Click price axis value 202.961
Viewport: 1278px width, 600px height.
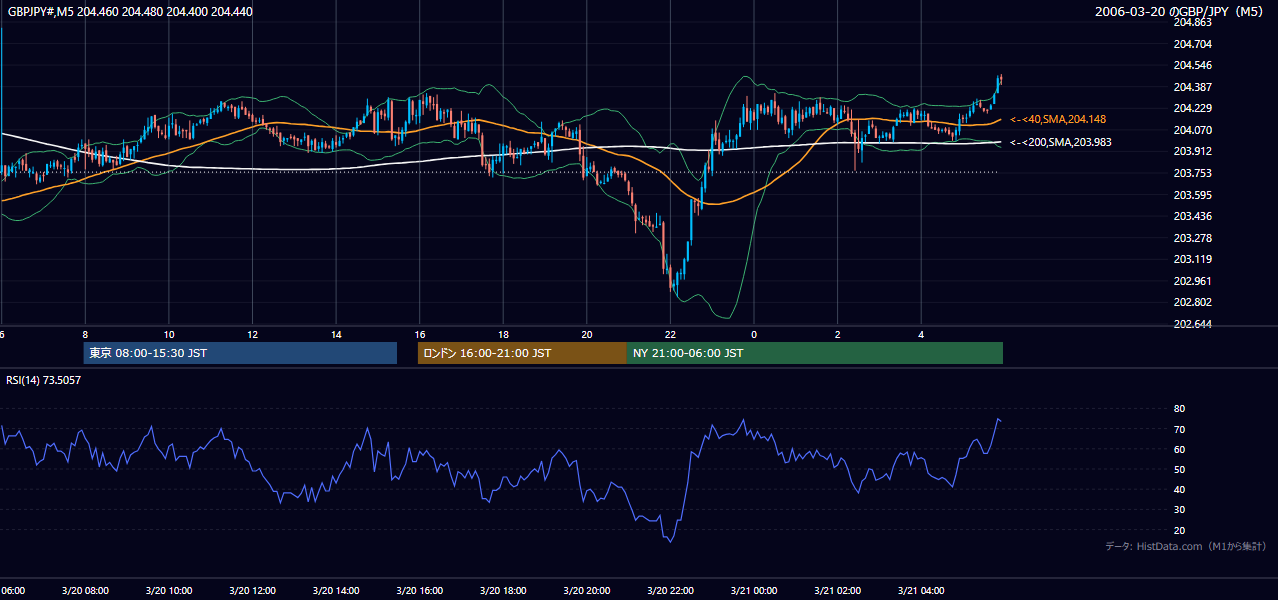tap(1191, 281)
